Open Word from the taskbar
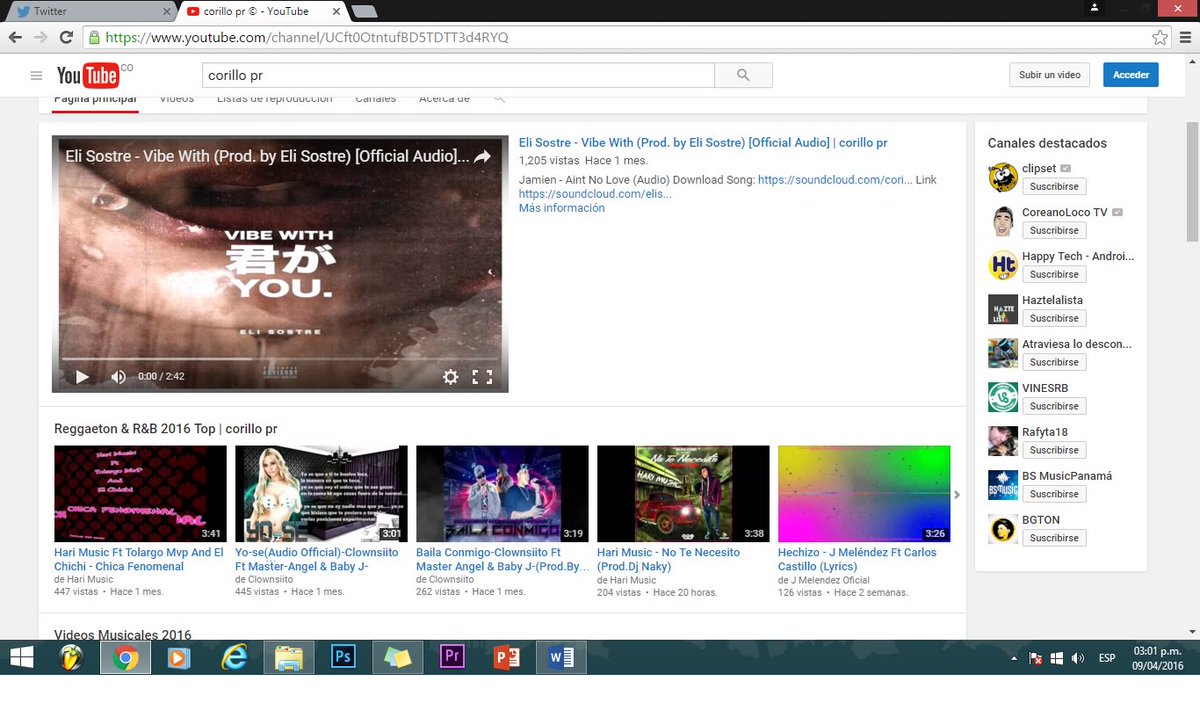 [561, 657]
